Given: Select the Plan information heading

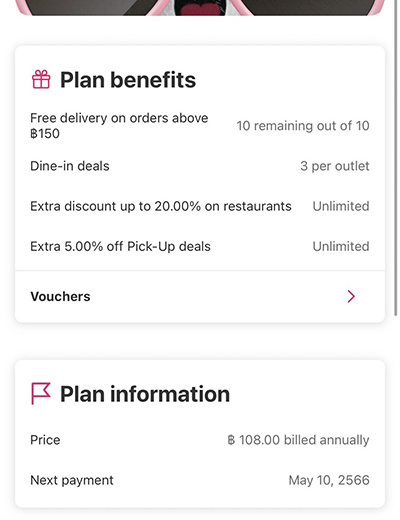Looking at the screenshot, I should coord(145,394).
